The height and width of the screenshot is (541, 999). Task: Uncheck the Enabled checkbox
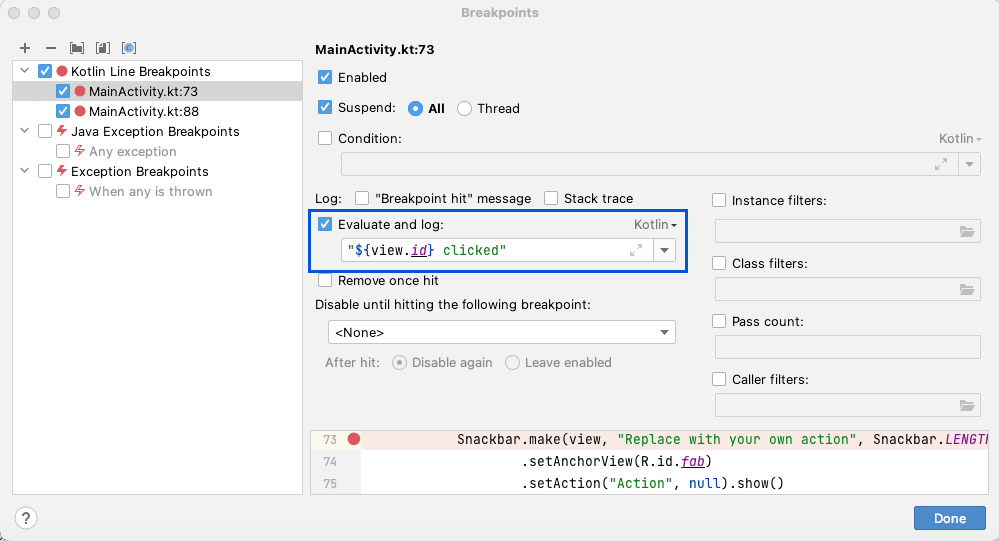(325, 77)
